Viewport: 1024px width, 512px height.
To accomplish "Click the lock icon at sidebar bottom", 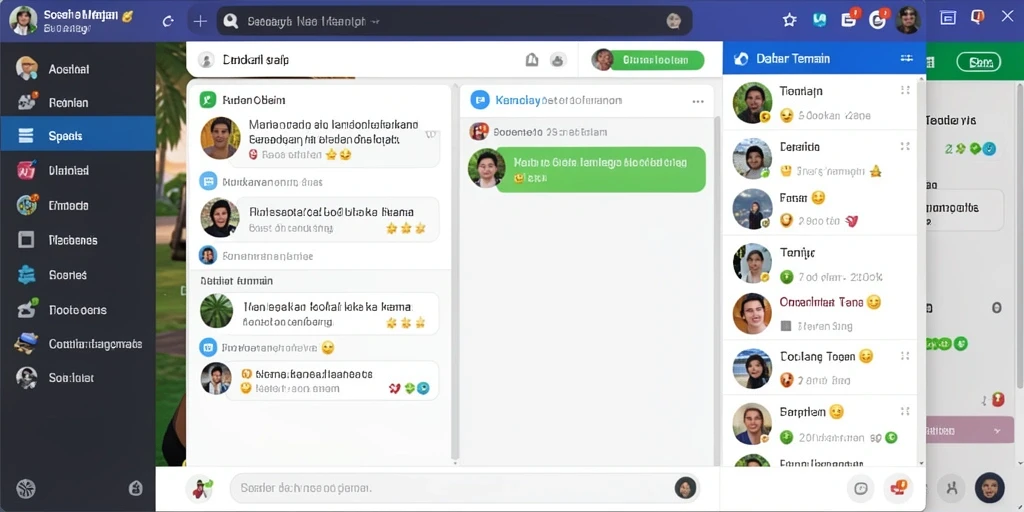I will coord(136,487).
